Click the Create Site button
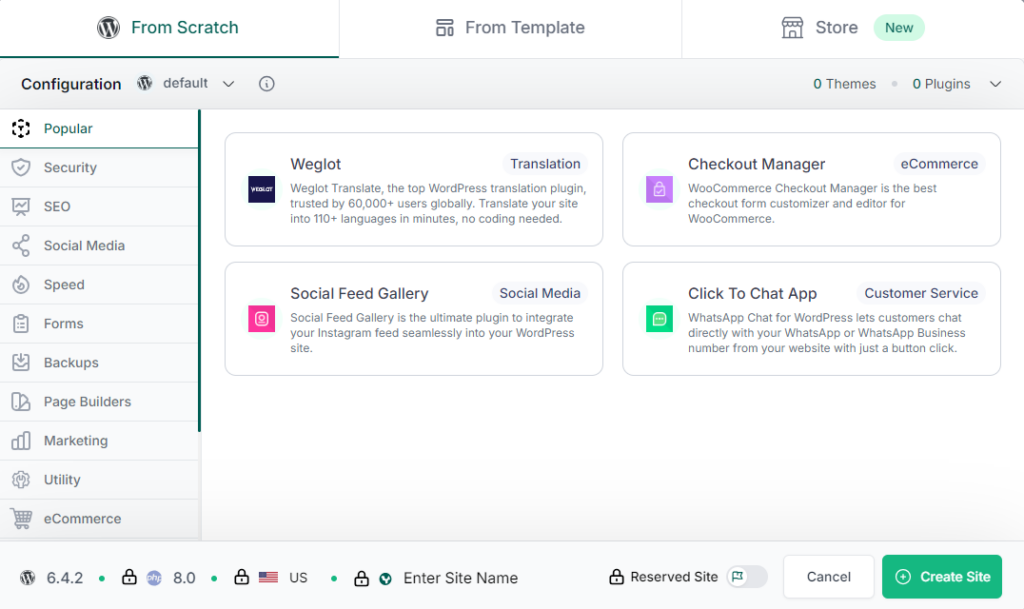This screenshot has width=1024, height=609. coord(942,576)
